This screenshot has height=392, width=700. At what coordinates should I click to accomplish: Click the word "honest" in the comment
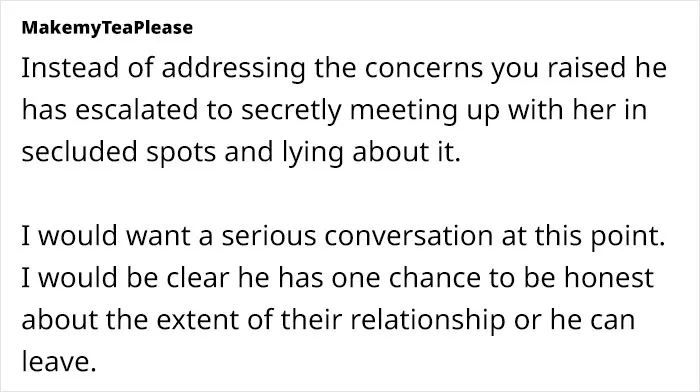(x=609, y=278)
